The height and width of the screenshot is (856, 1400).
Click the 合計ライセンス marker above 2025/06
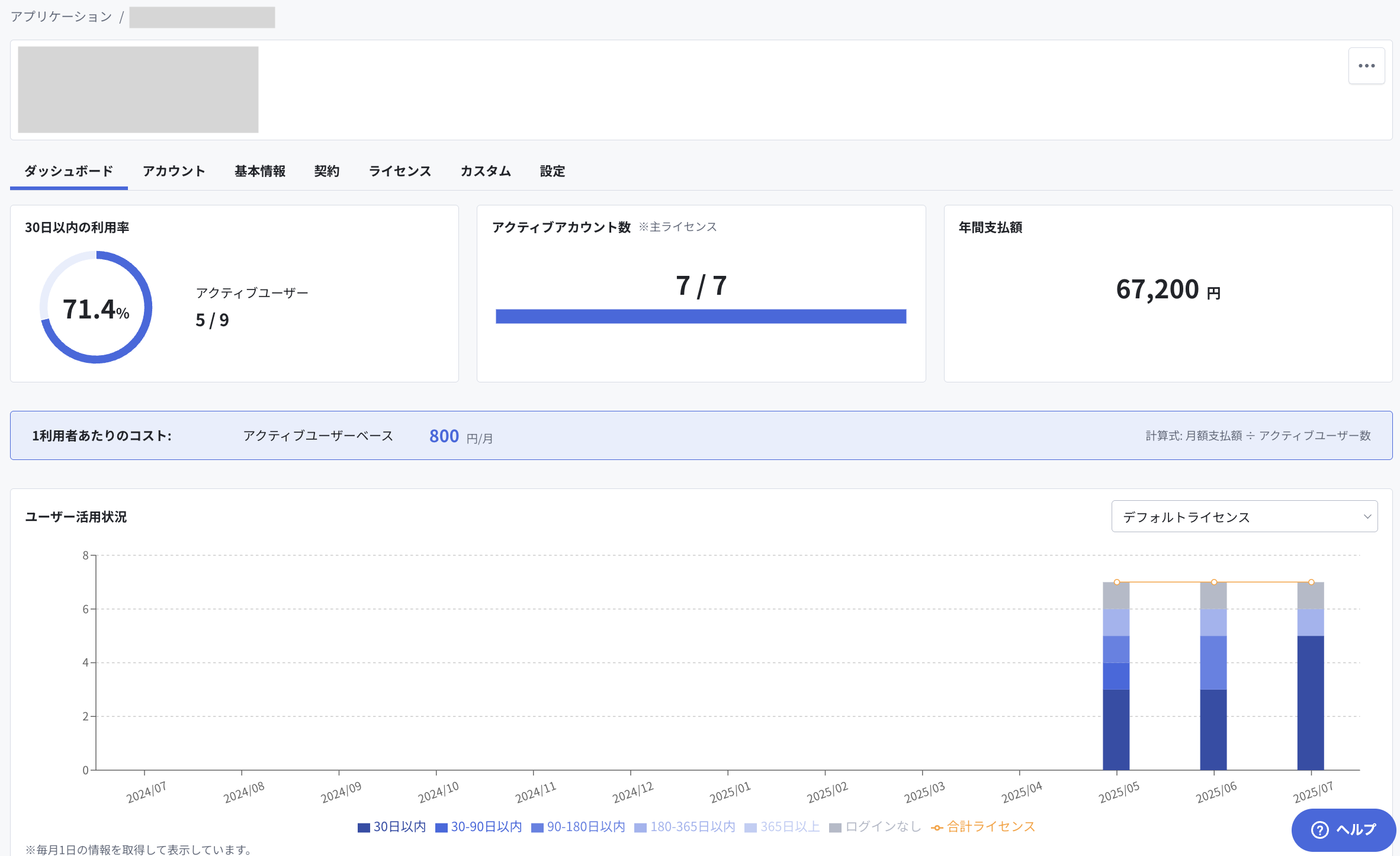[x=1214, y=582]
